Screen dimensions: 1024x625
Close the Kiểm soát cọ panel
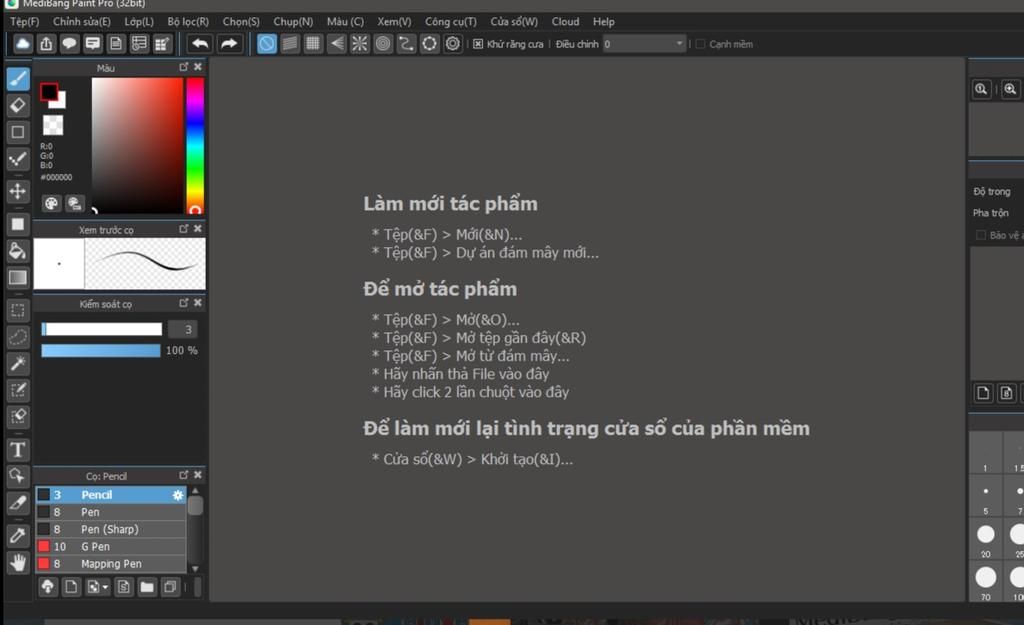point(198,303)
